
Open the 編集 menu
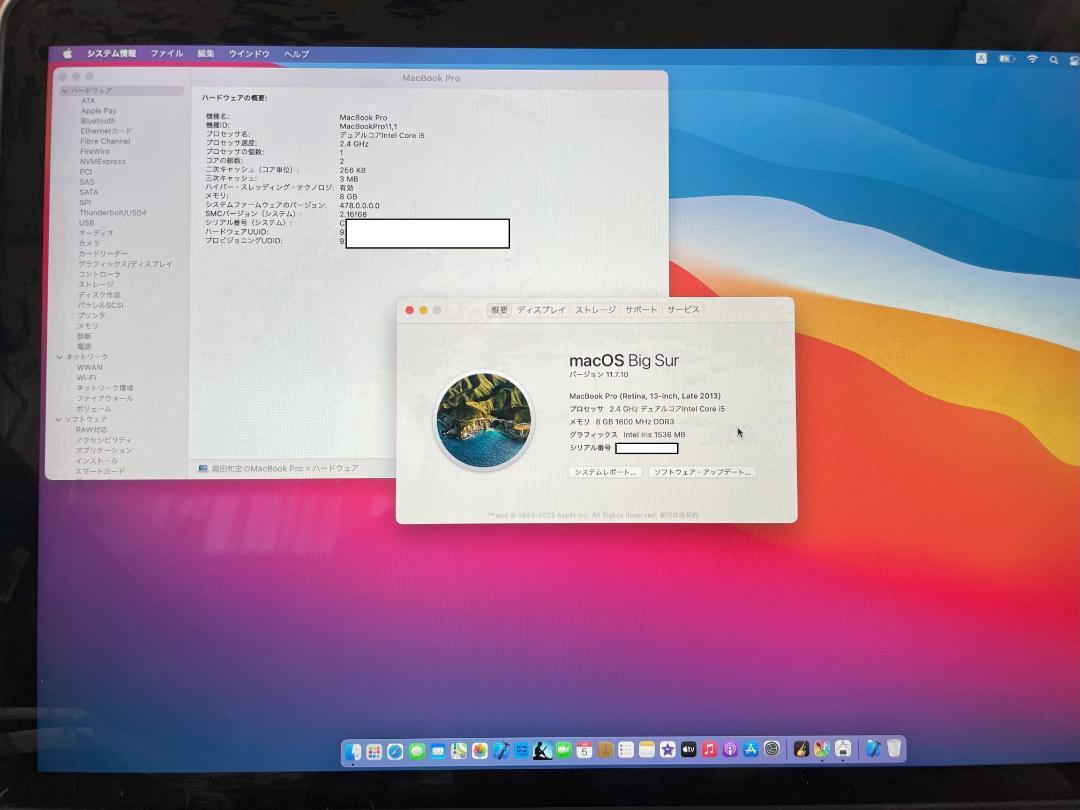tap(205, 53)
